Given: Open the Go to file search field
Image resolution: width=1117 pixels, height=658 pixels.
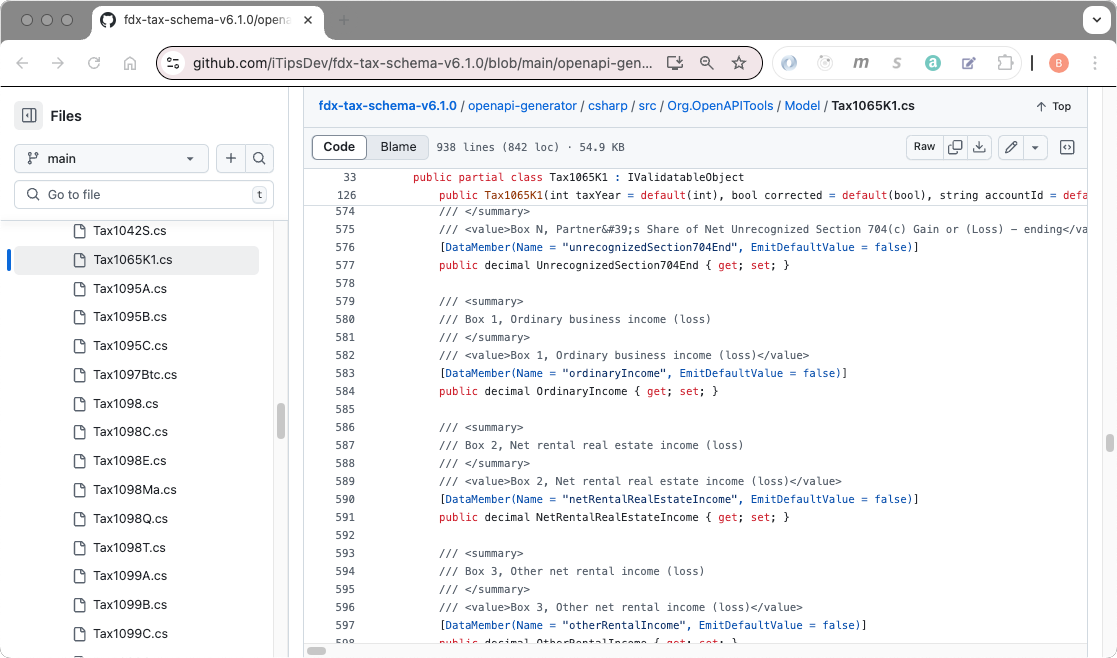Looking at the screenshot, I should [x=138, y=194].
